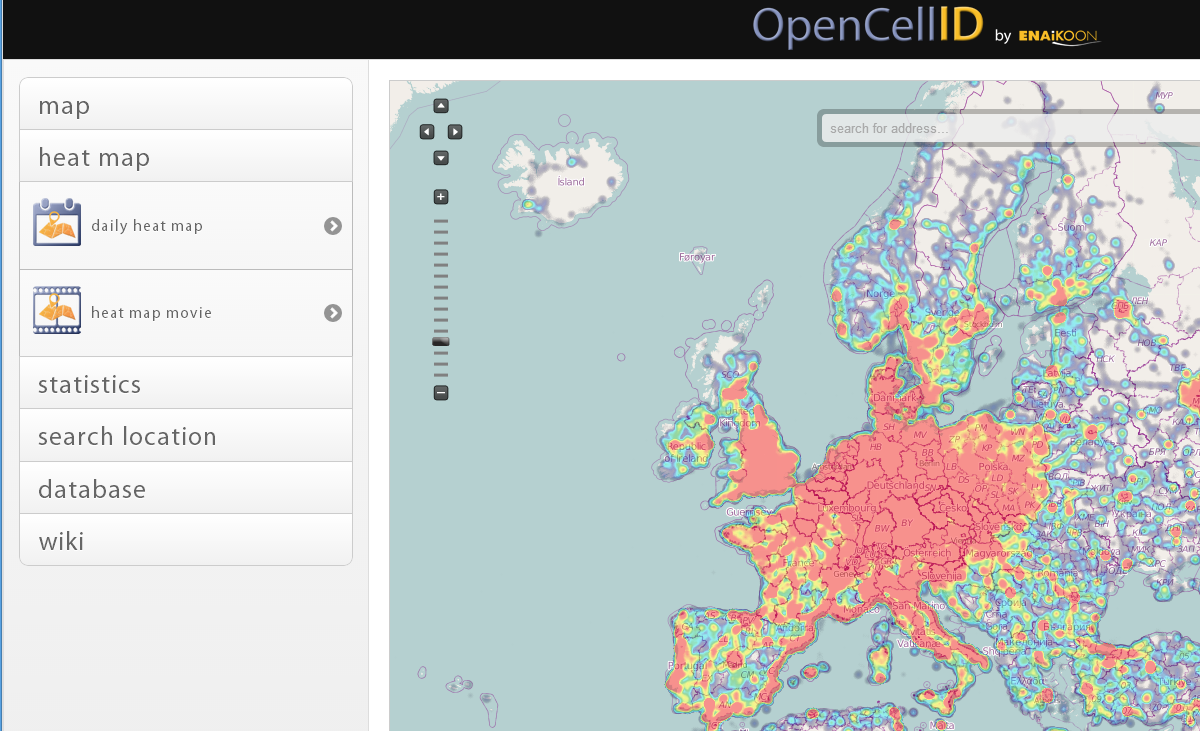
Task: Zoom in with the plus button
Action: pyautogui.click(x=441, y=197)
